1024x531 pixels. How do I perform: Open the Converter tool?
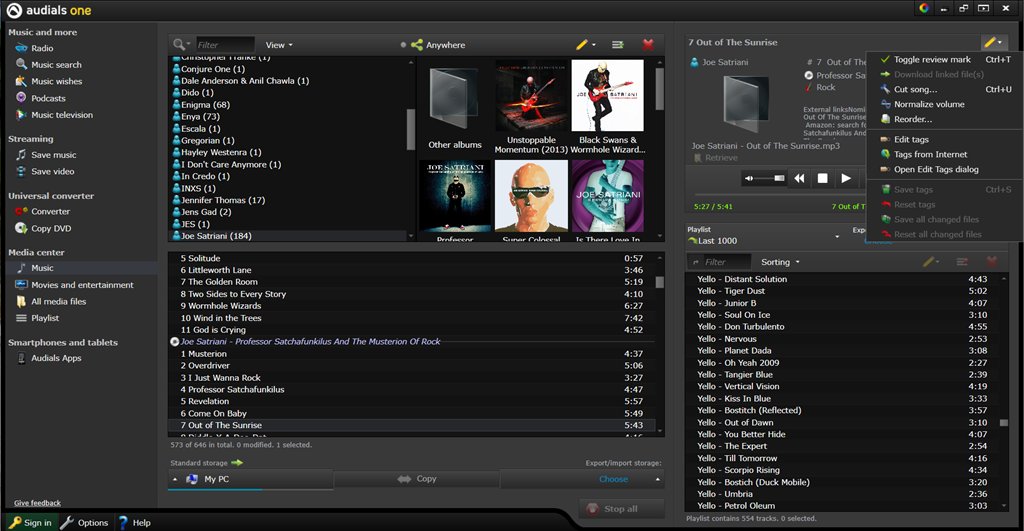50,211
